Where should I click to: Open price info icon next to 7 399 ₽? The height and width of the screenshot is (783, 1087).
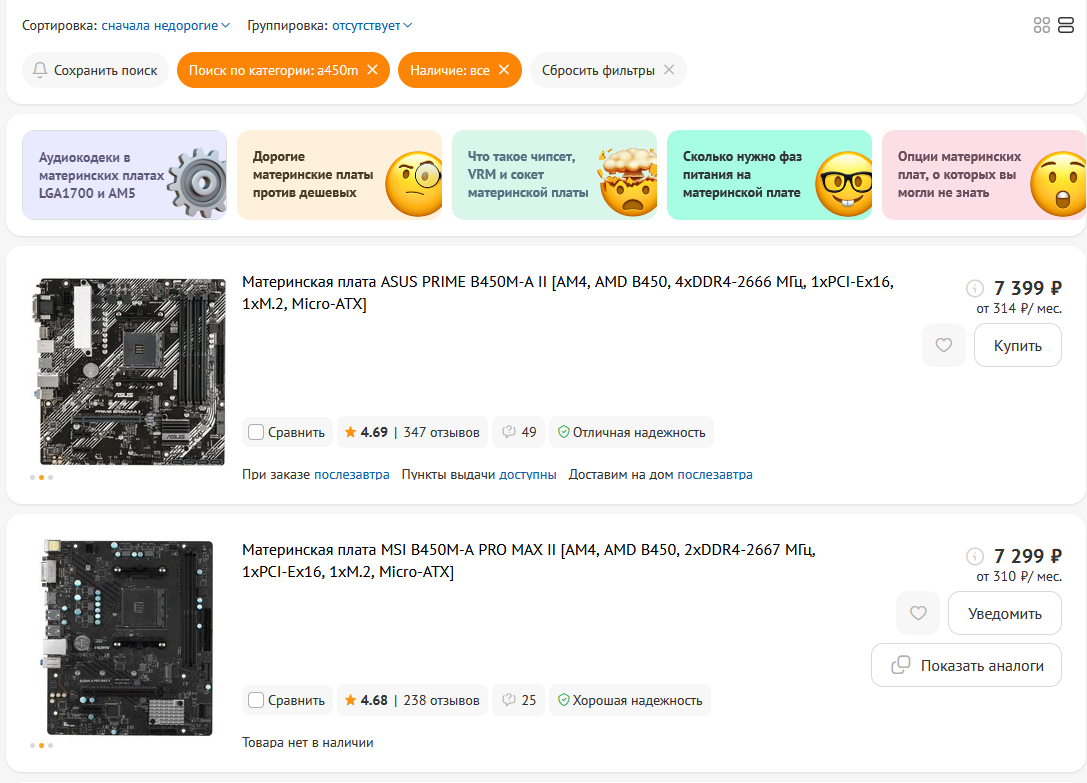coord(975,288)
